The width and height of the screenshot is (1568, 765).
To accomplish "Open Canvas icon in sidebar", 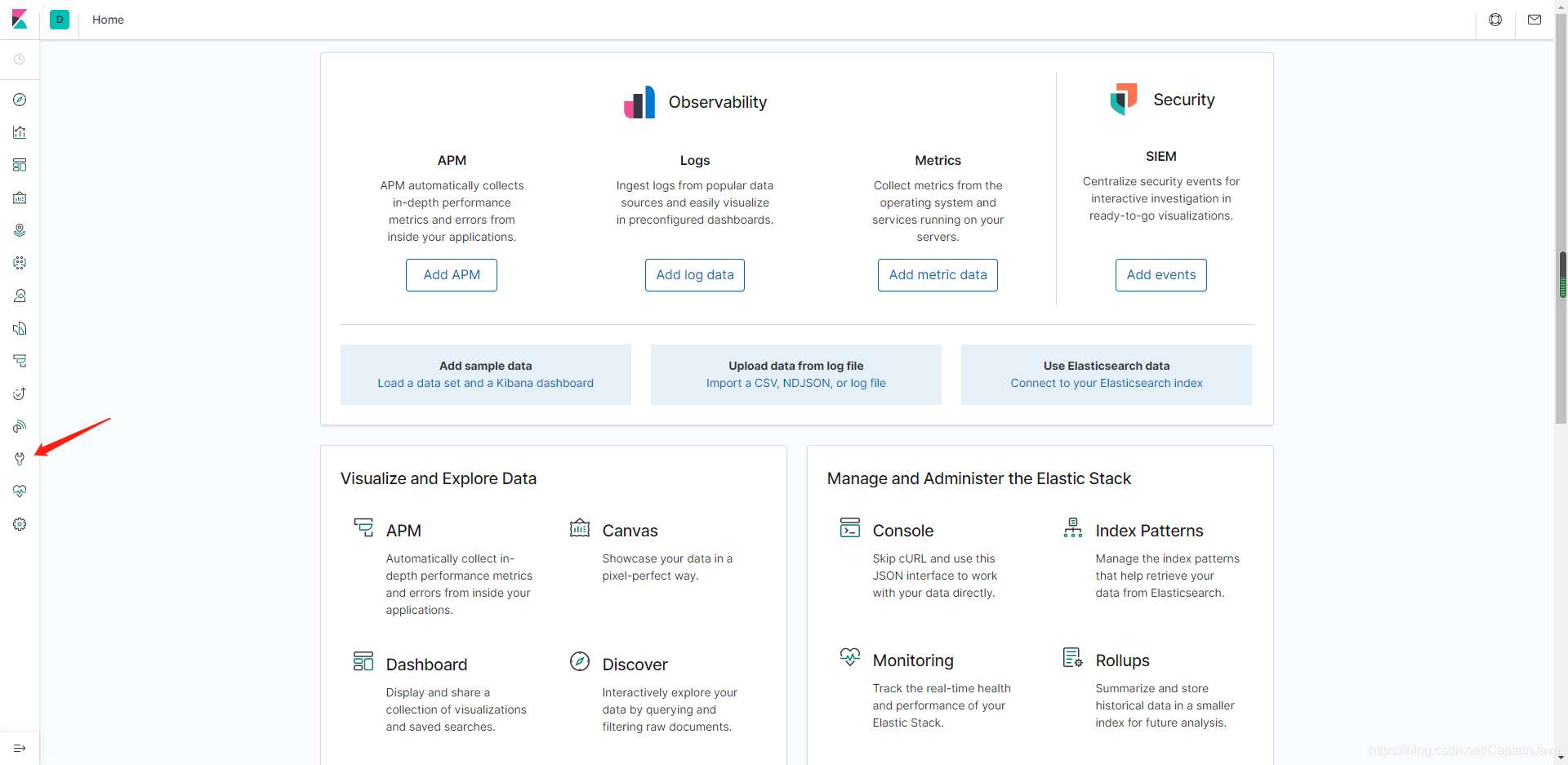I will coord(20,198).
